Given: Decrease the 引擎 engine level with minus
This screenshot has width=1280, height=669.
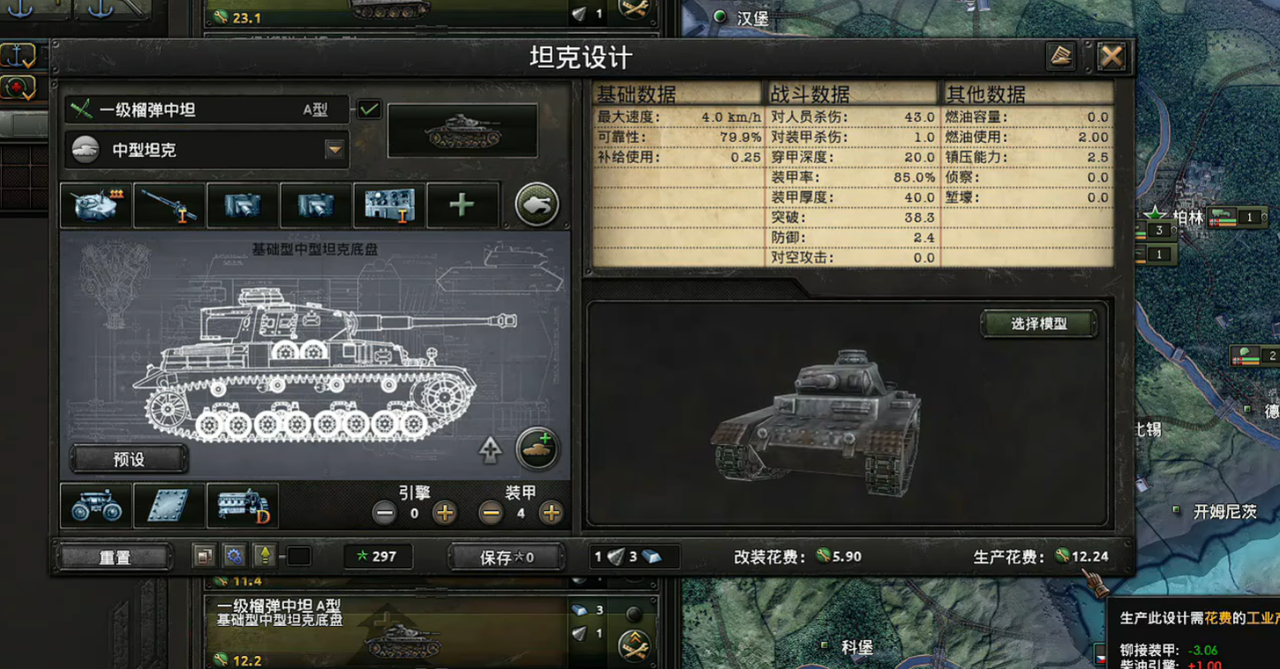Looking at the screenshot, I should click(x=384, y=513).
